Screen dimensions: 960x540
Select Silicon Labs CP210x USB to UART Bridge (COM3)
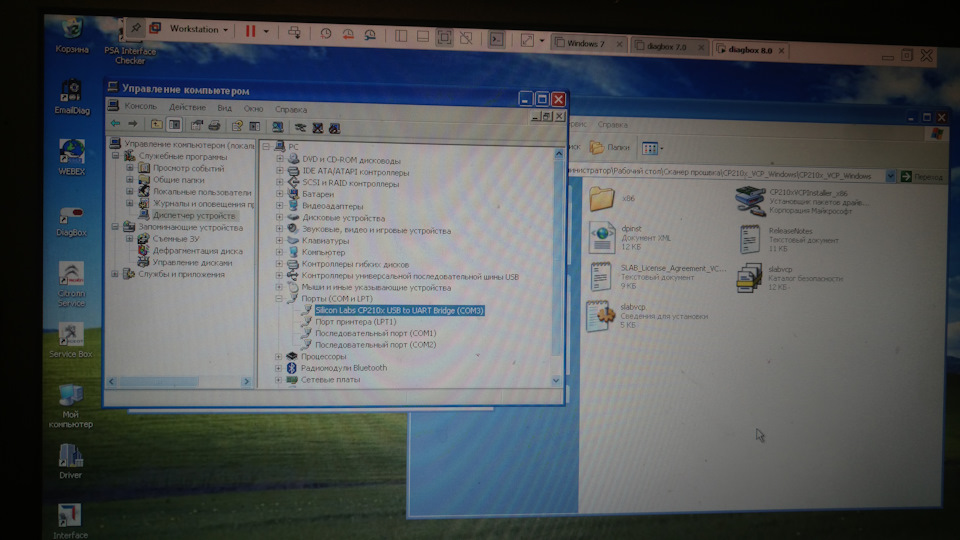pyautogui.click(x=399, y=310)
